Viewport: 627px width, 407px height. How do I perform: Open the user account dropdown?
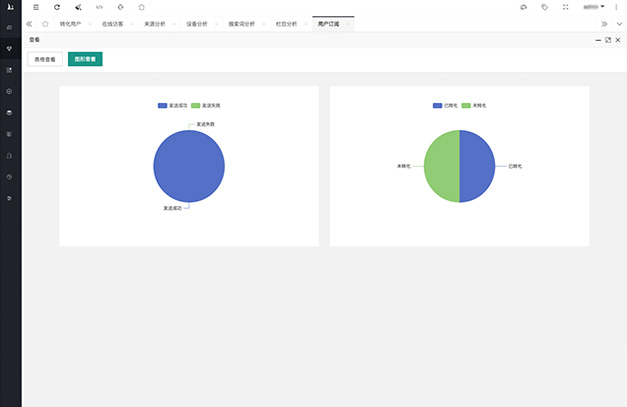click(x=593, y=7)
